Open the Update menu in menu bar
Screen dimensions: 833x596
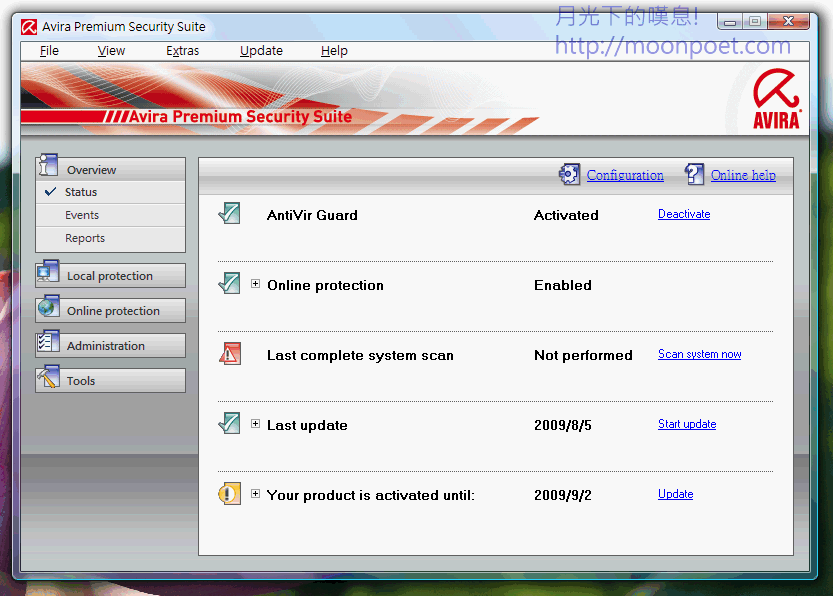(x=261, y=51)
